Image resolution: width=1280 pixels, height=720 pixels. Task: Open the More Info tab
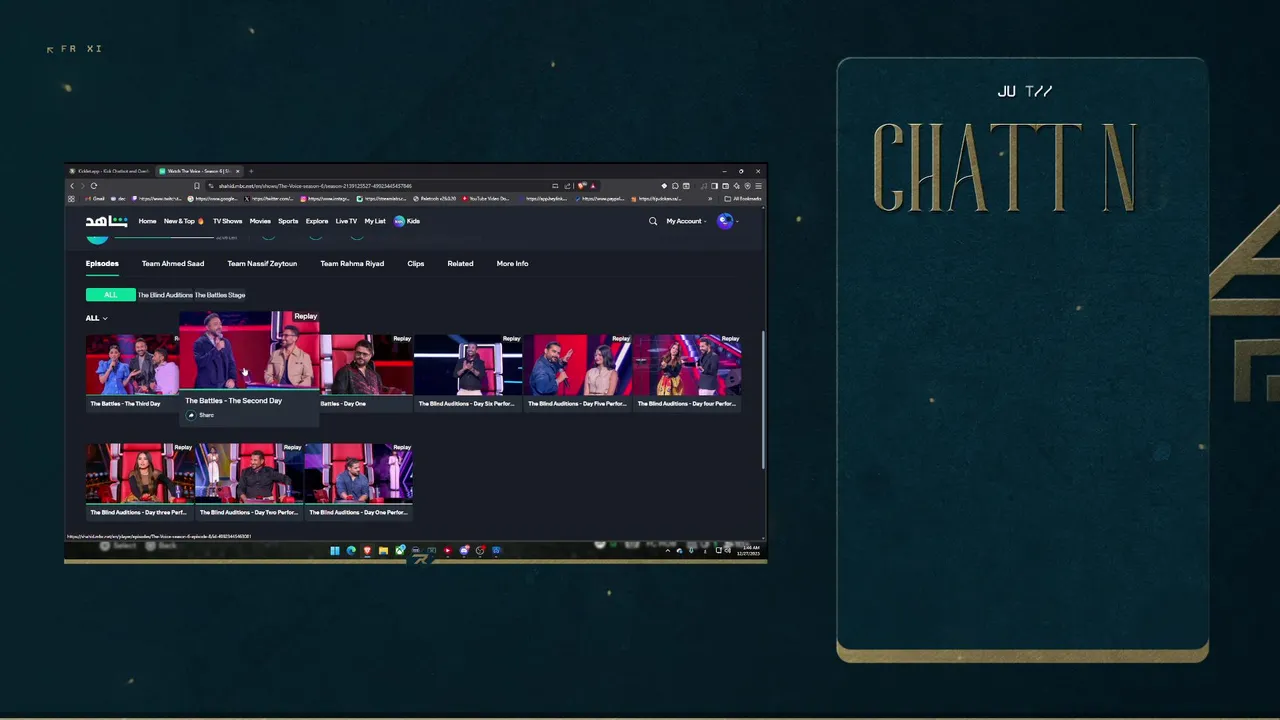pos(512,264)
